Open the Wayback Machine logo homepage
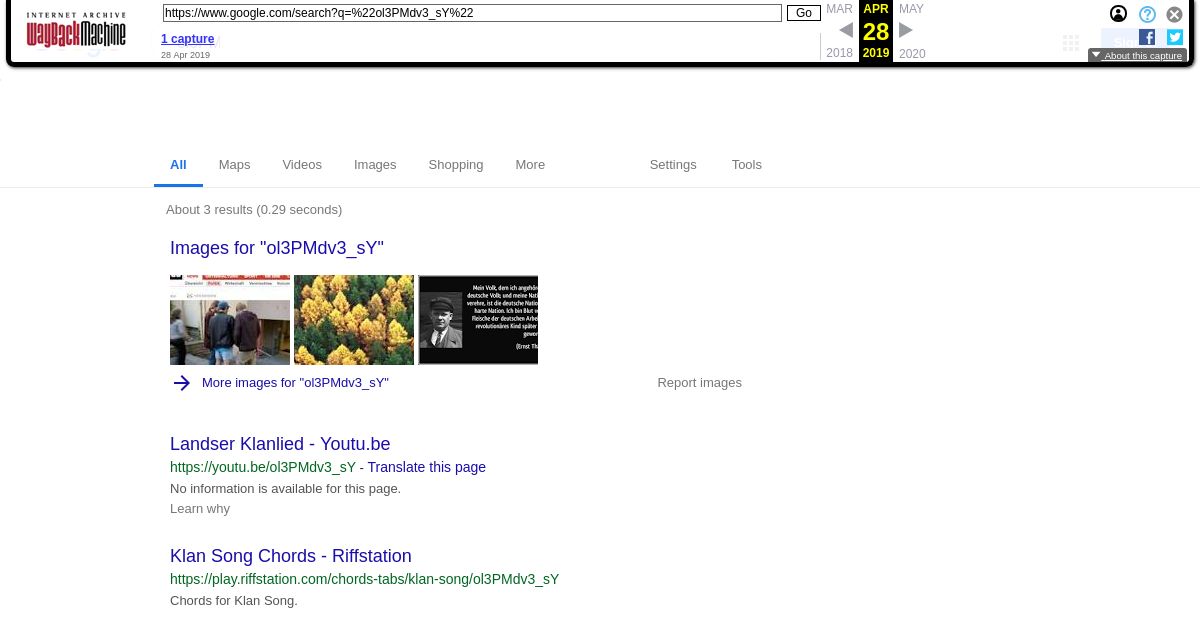Image resolution: width=1200 pixels, height=630 pixels. coord(76,30)
